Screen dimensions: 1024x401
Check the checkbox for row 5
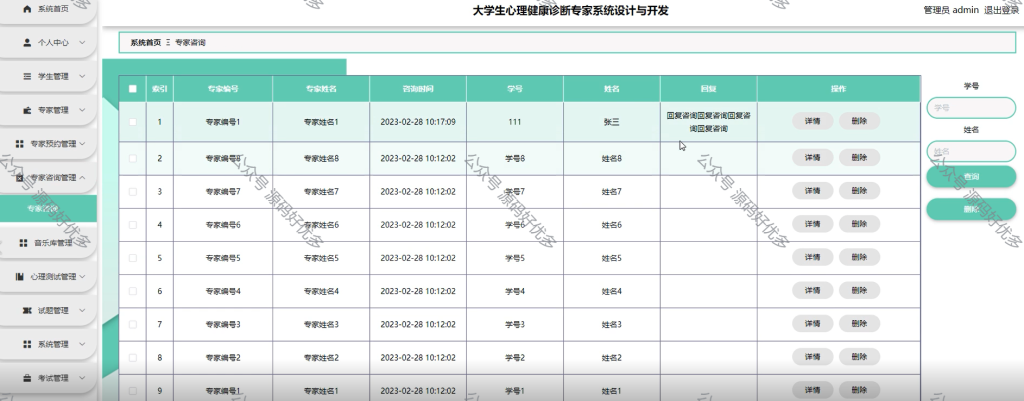click(x=133, y=258)
